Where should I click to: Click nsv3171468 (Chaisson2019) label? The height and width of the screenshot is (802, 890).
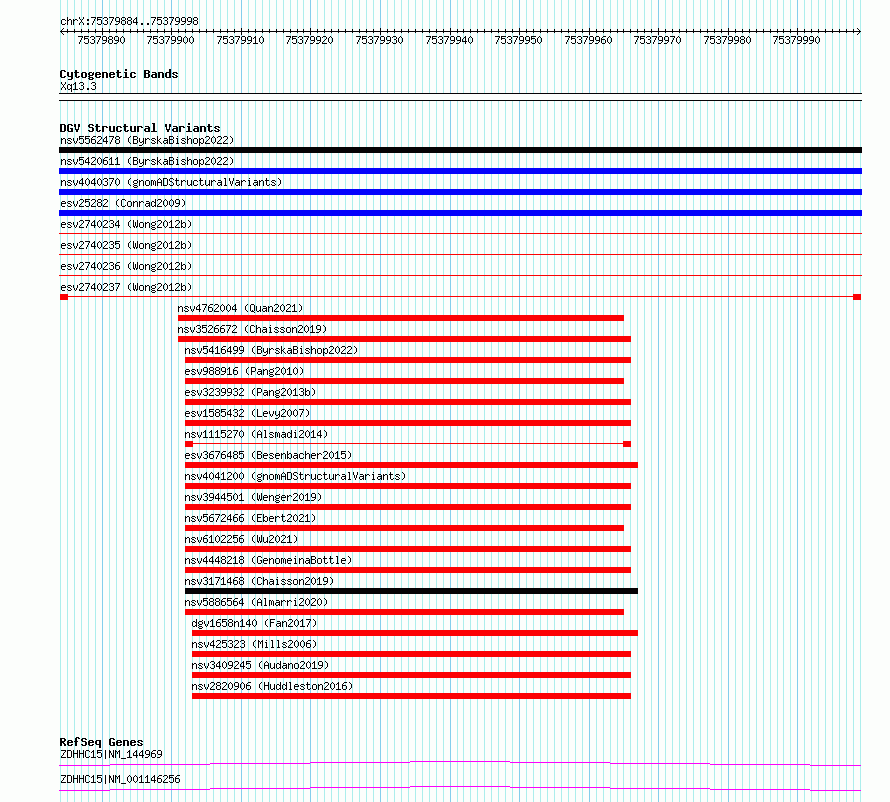[x=259, y=581]
